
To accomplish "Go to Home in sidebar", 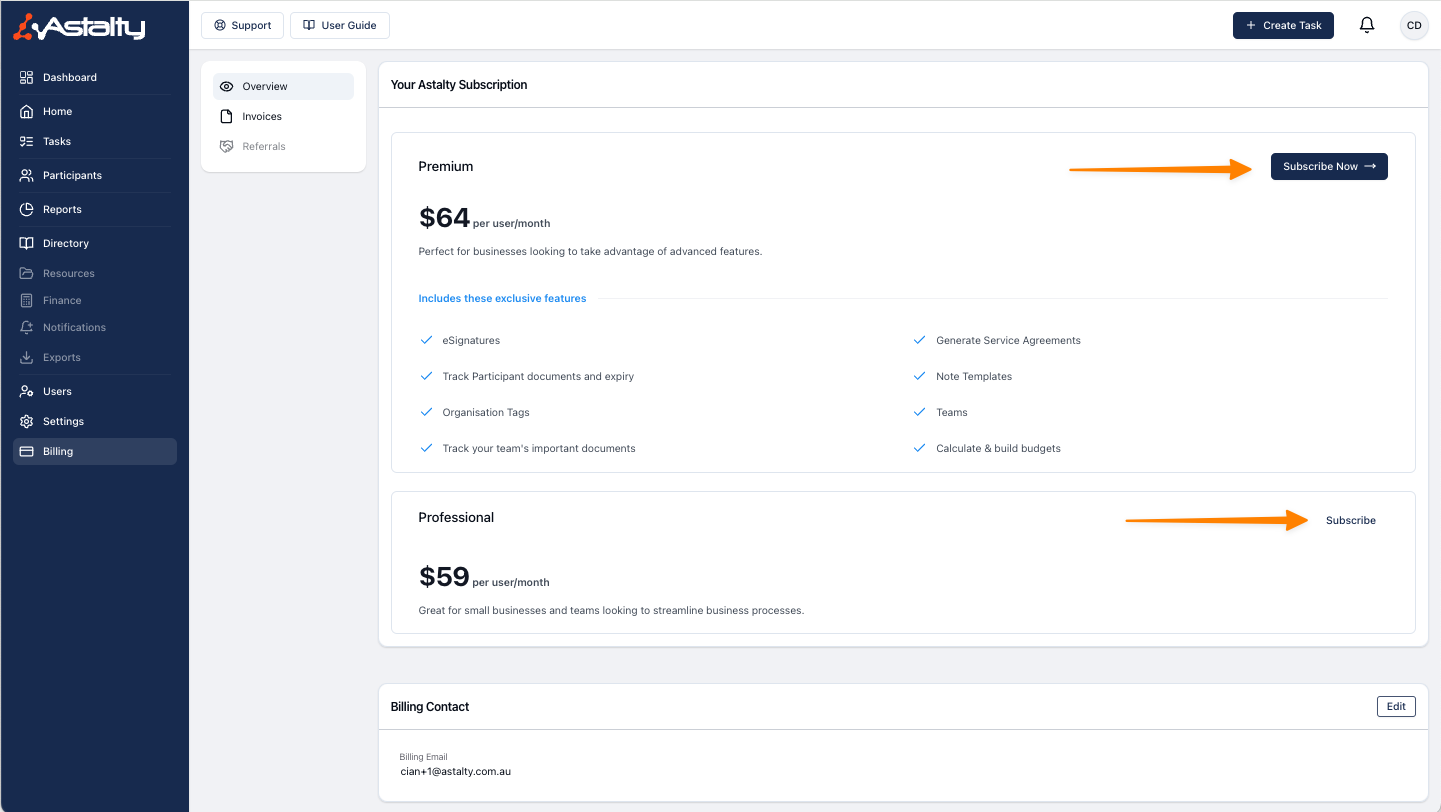I will (x=95, y=111).
